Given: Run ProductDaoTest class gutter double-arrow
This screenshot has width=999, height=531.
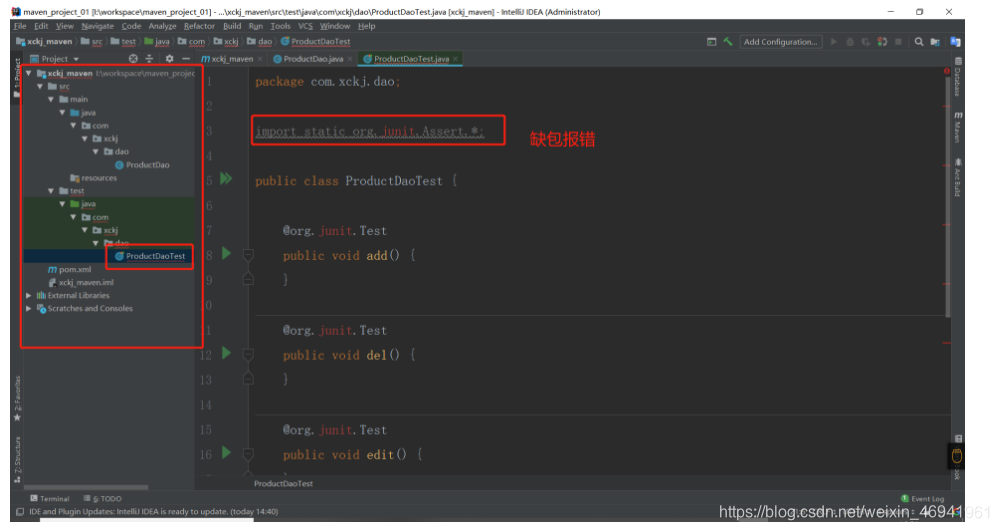Looking at the screenshot, I should click(x=226, y=178).
